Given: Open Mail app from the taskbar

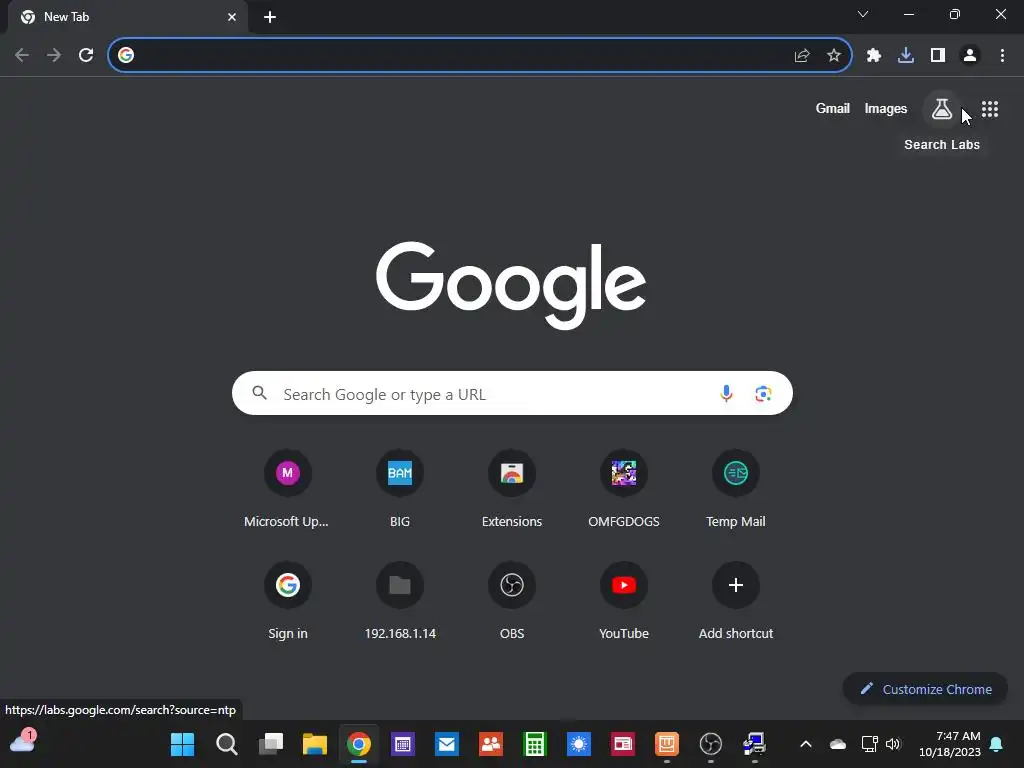Looking at the screenshot, I should click(x=447, y=744).
